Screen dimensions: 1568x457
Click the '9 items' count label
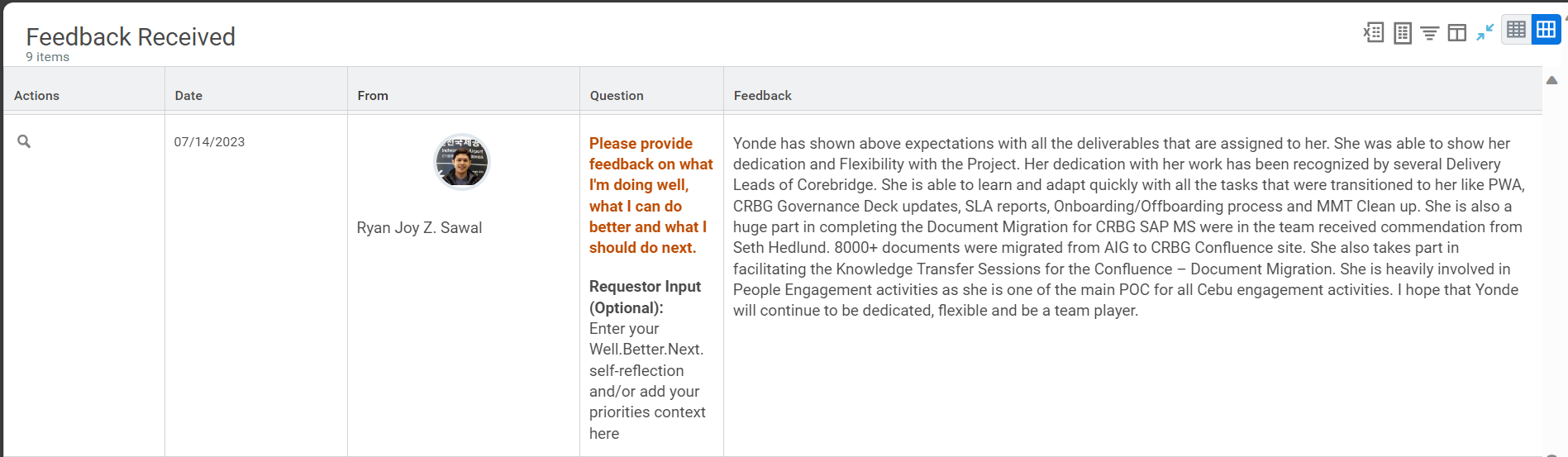click(47, 57)
